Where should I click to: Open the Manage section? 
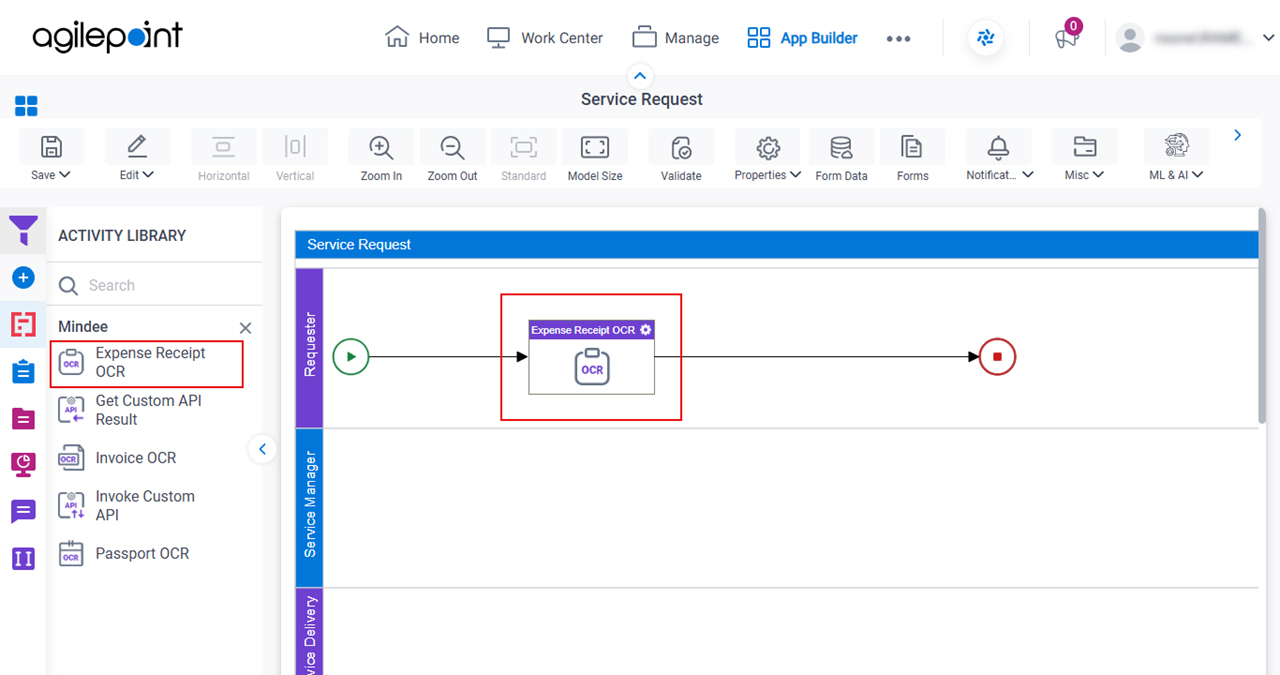tap(676, 38)
